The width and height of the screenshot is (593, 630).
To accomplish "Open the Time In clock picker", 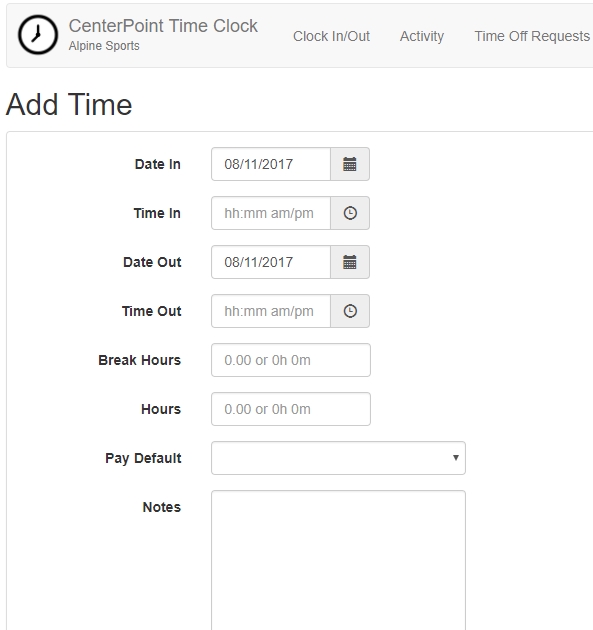I will click(x=350, y=213).
